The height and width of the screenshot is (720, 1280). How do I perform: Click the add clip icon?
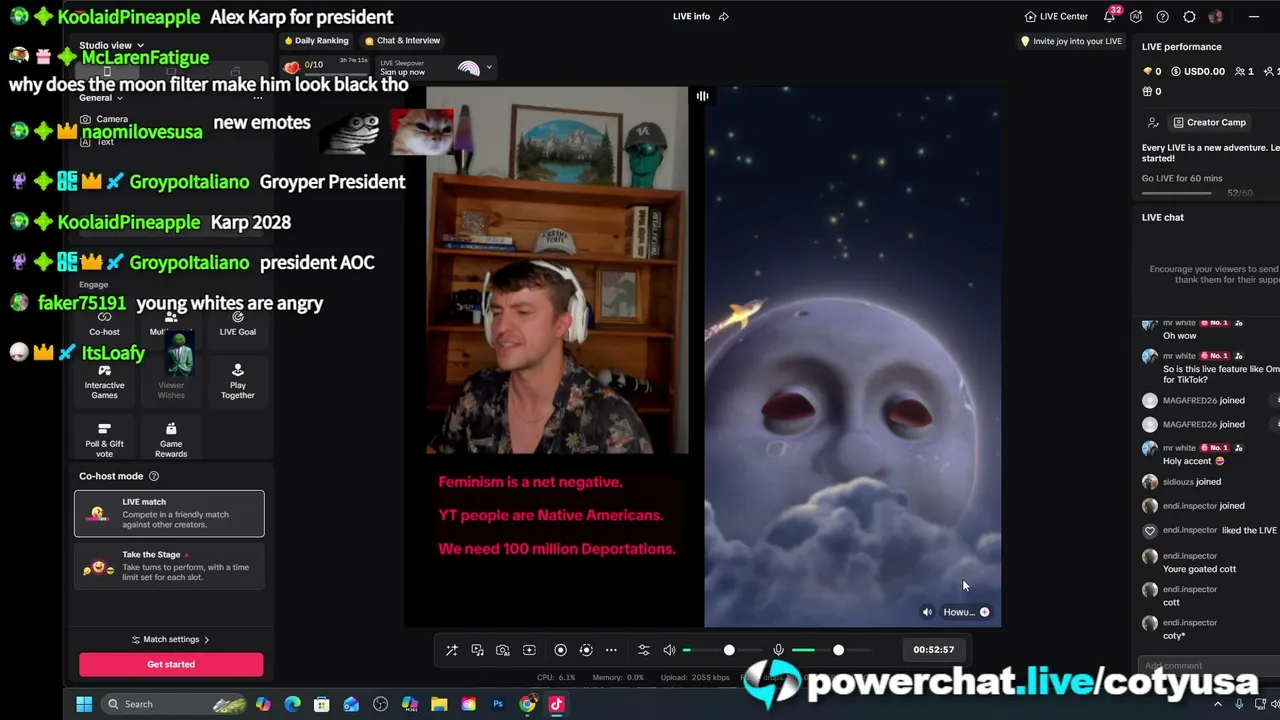pos(529,650)
